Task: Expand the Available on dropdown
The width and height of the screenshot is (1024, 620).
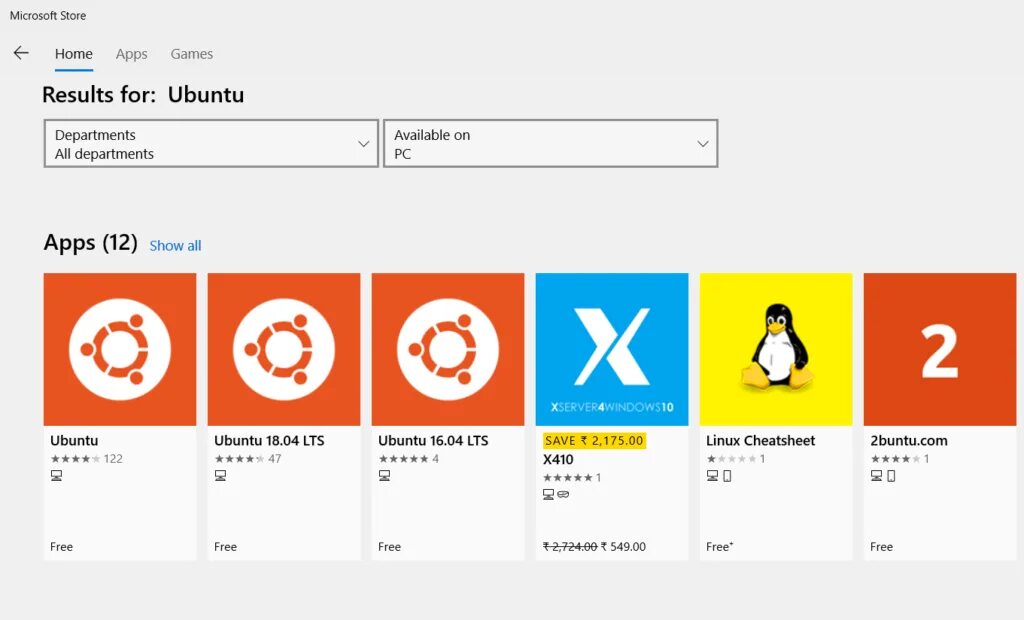Action: click(550, 144)
